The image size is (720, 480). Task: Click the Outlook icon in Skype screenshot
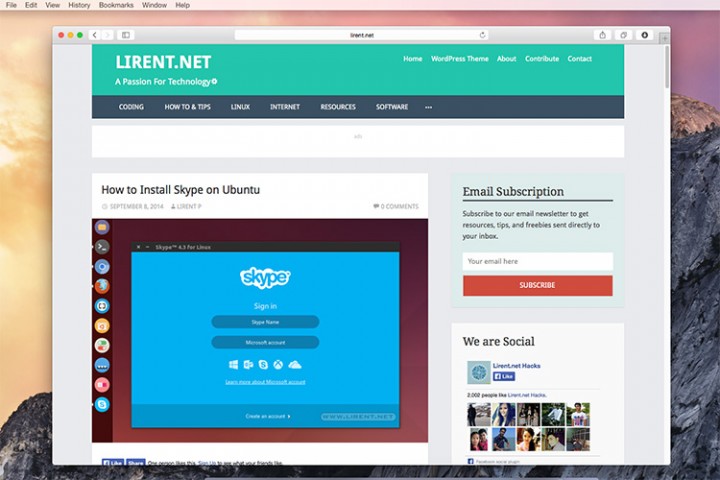(248, 365)
